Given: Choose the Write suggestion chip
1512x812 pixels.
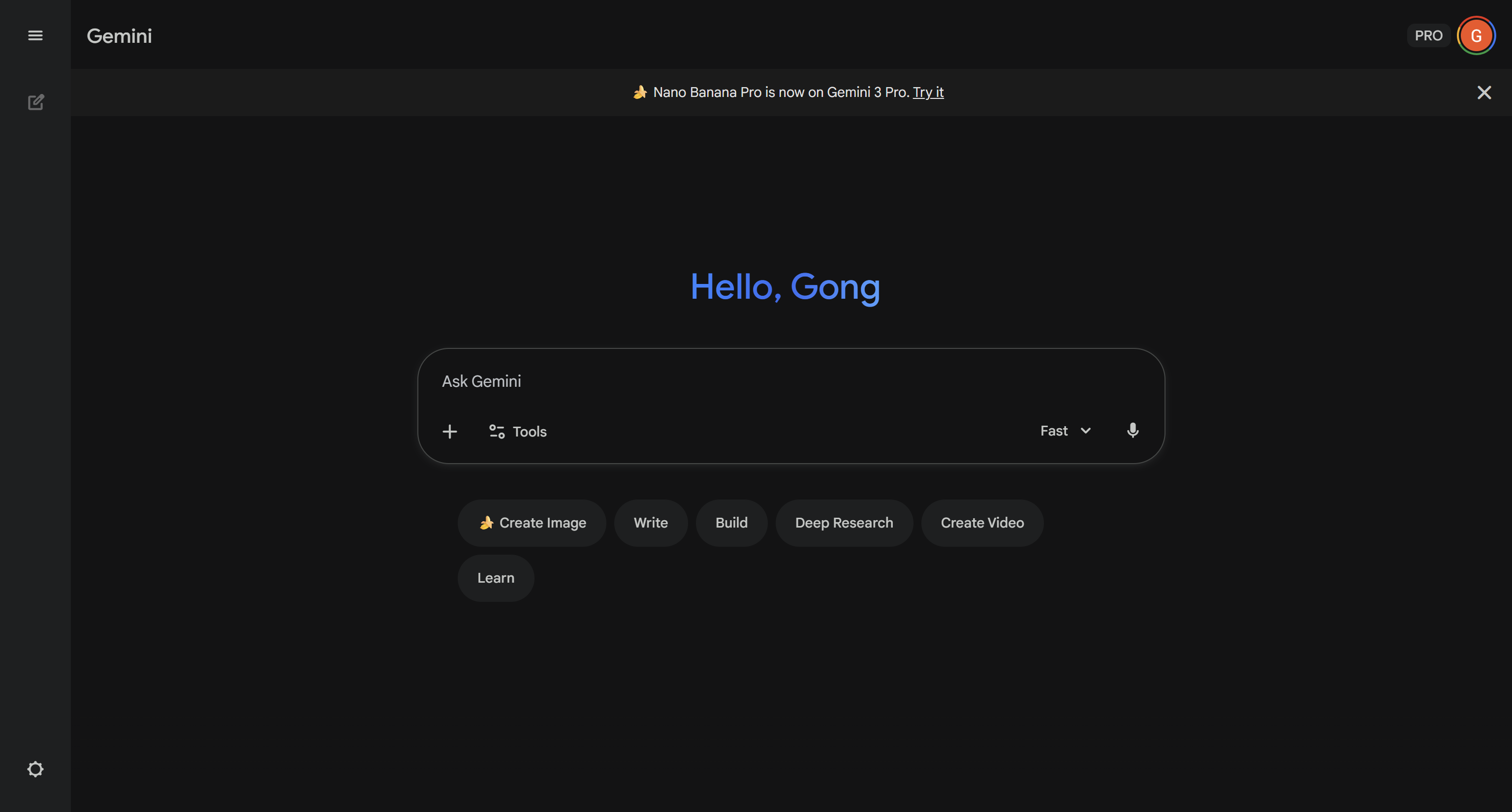Looking at the screenshot, I should (x=650, y=523).
